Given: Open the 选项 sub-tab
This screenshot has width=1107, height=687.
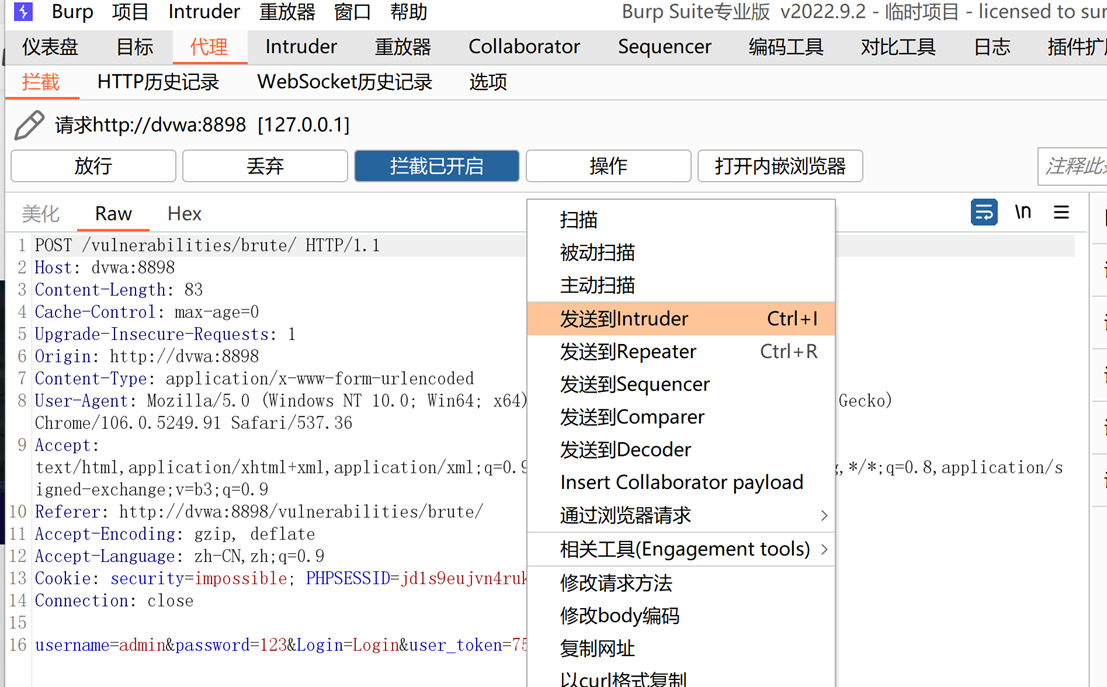Looking at the screenshot, I should 488,82.
